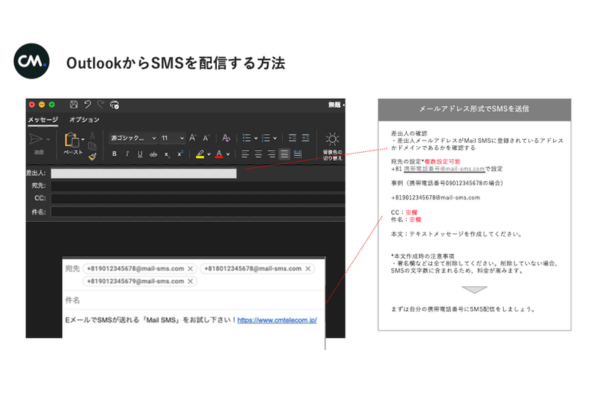Toggle Italic formatting
600x410 pixels.
click(x=127, y=154)
